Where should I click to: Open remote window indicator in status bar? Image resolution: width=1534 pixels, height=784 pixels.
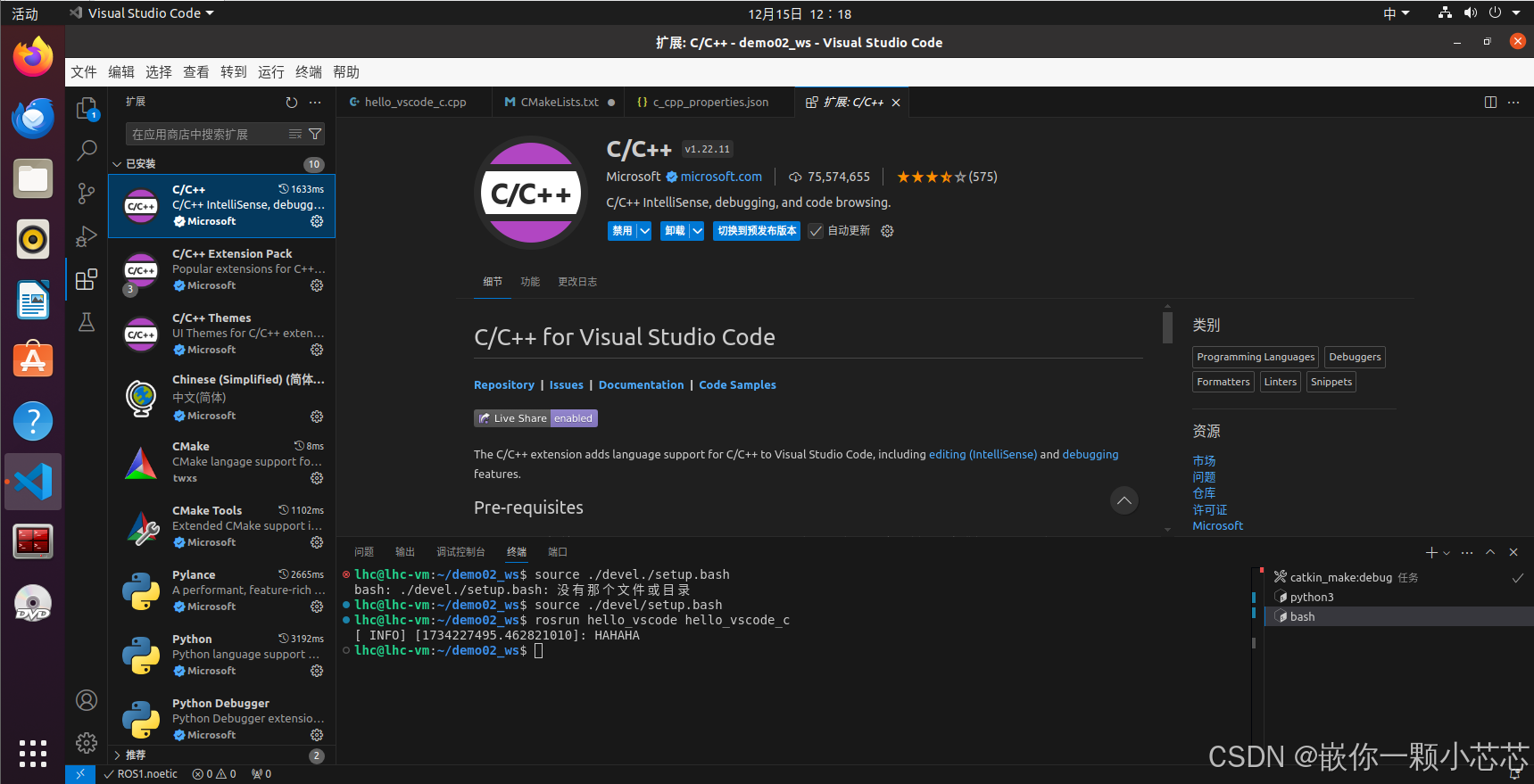pyautogui.click(x=80, y=774)
